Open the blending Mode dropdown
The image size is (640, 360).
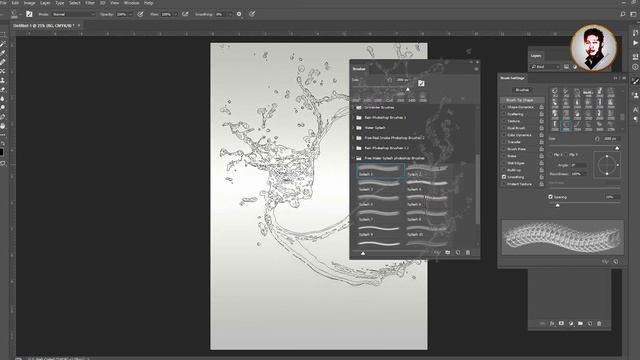[x=73, y=14]
